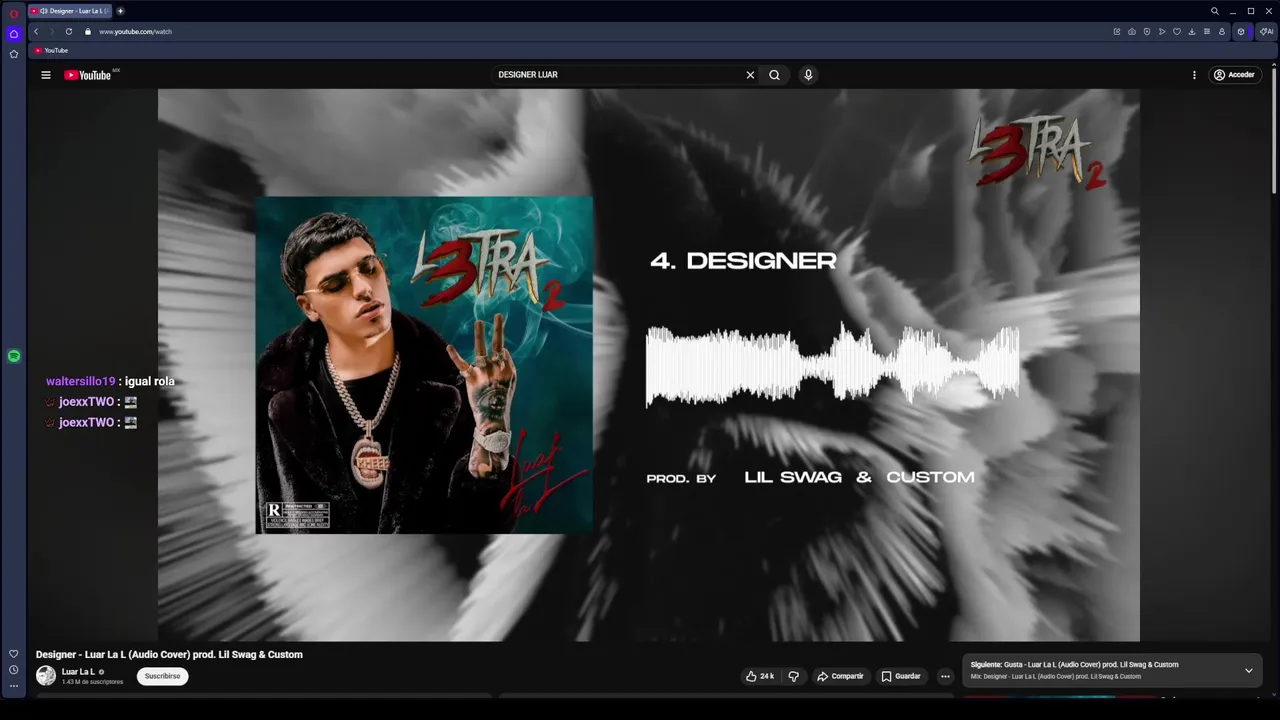The height and width of the screenshot is (720, 1280).
Task: Open the ad blocker shield icon
Action: coord(1147,32)
